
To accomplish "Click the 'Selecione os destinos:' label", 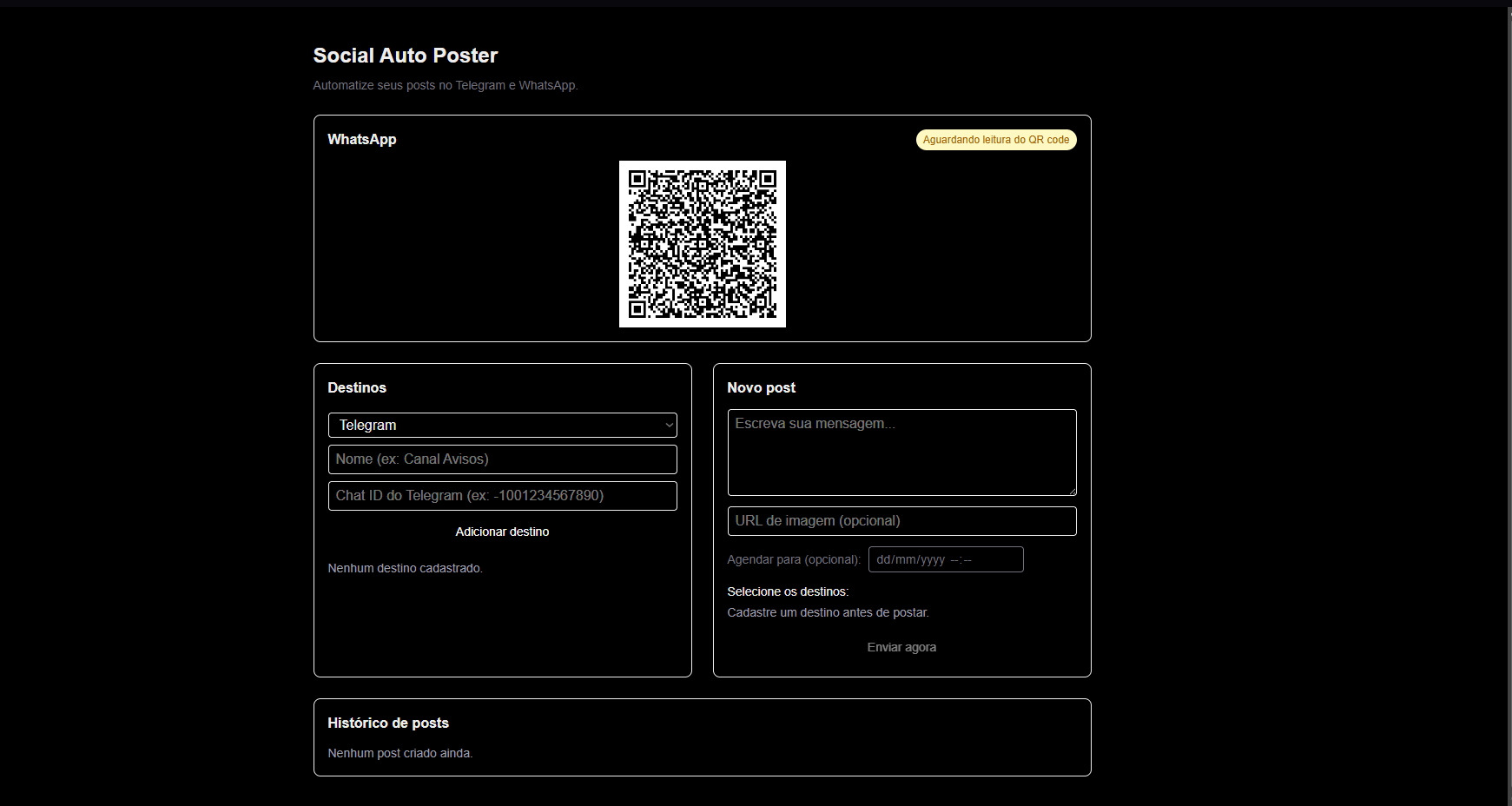I will [x=788, y=591].
